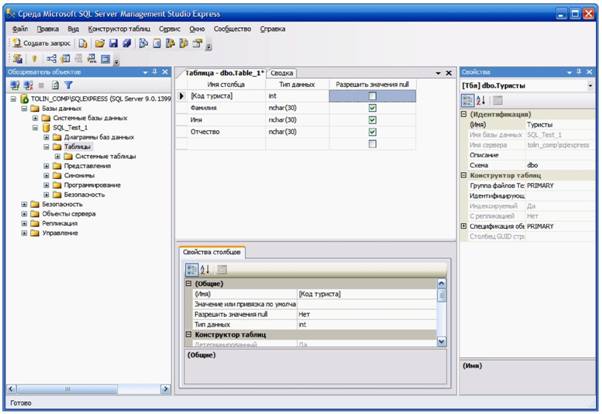Image resolution: width=602 pixels, height=414 pixels.
Task: Select the Синонимы tree folder
Action: click(x=79, y=176)
